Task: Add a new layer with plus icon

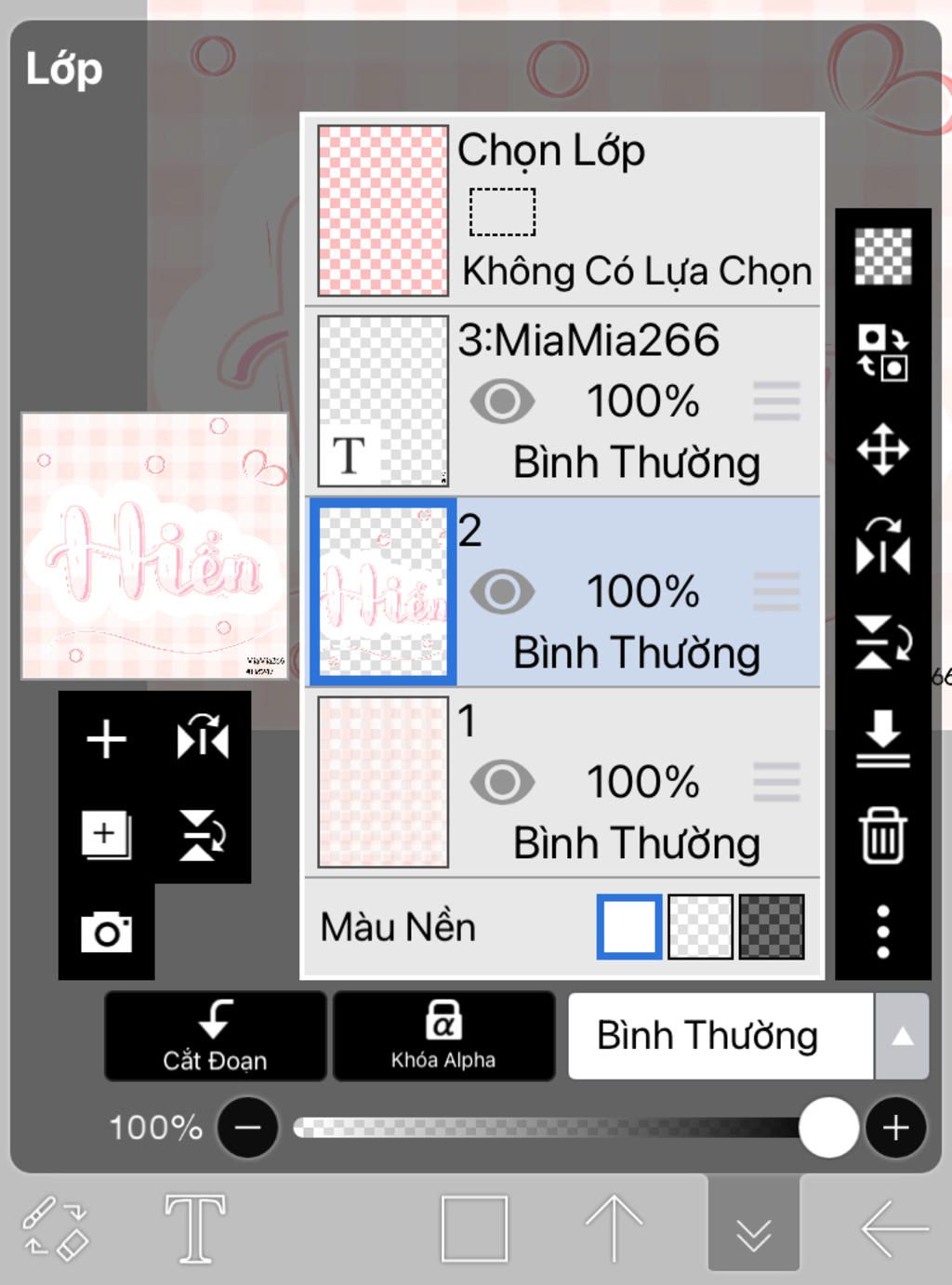Action: coord(106,740)
